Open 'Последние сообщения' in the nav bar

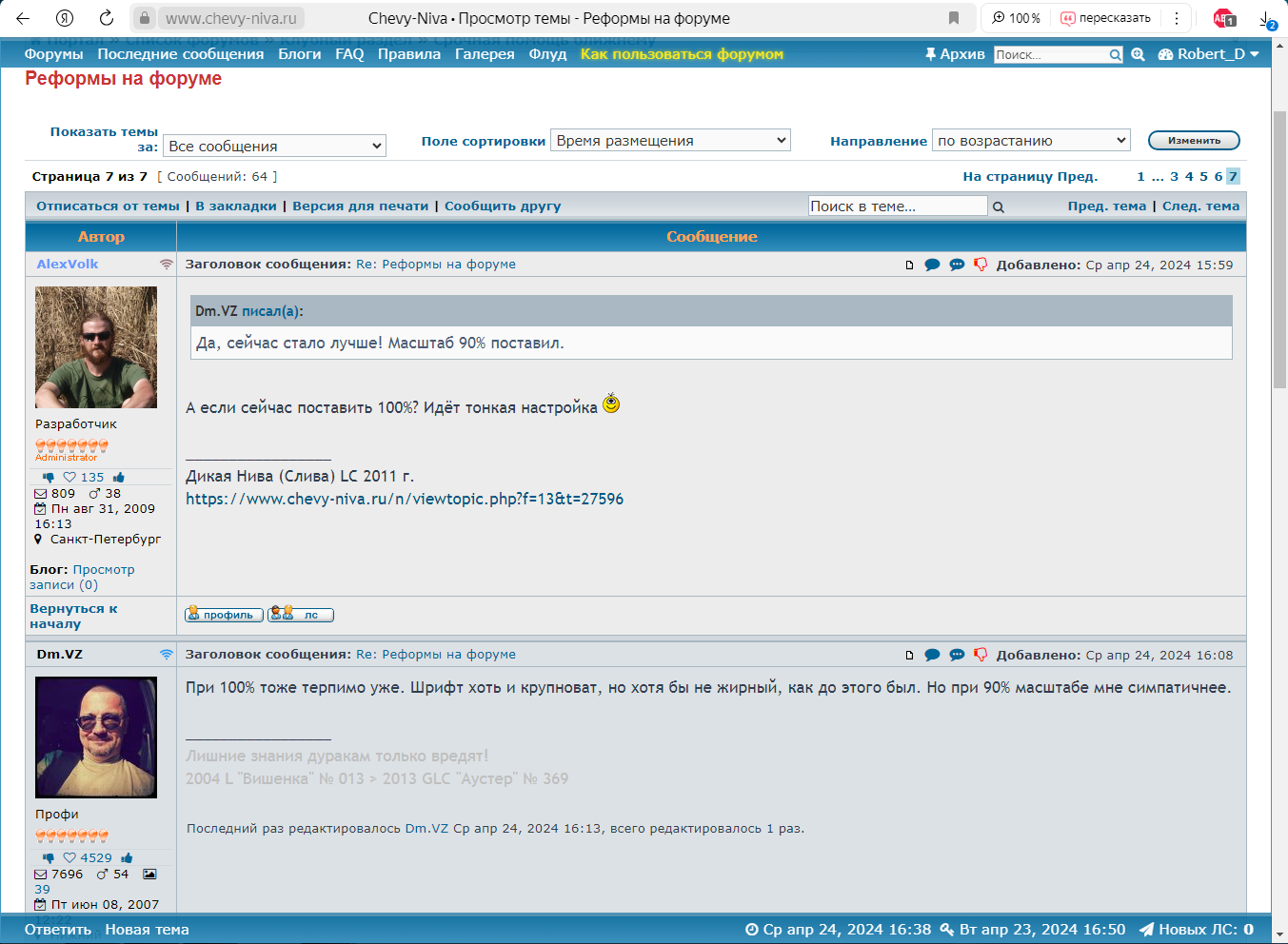click(x=180, y=54)
